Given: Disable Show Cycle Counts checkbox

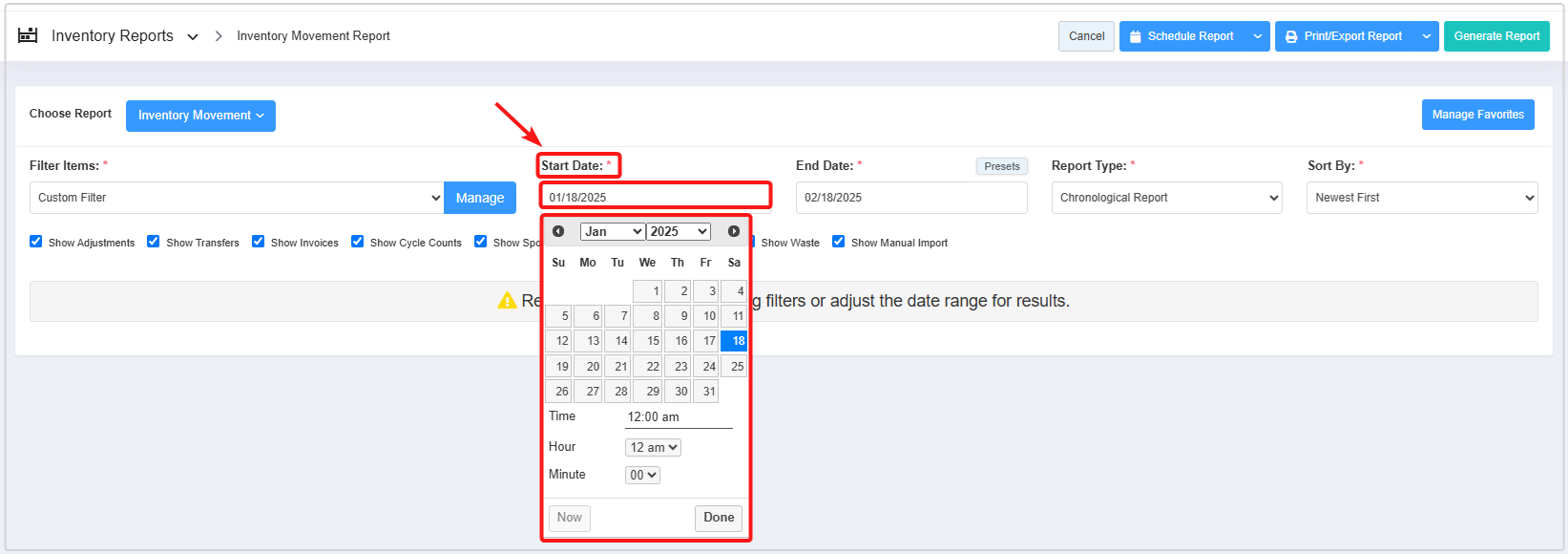Looking at the screenshot, I should [x=358, y=242].
